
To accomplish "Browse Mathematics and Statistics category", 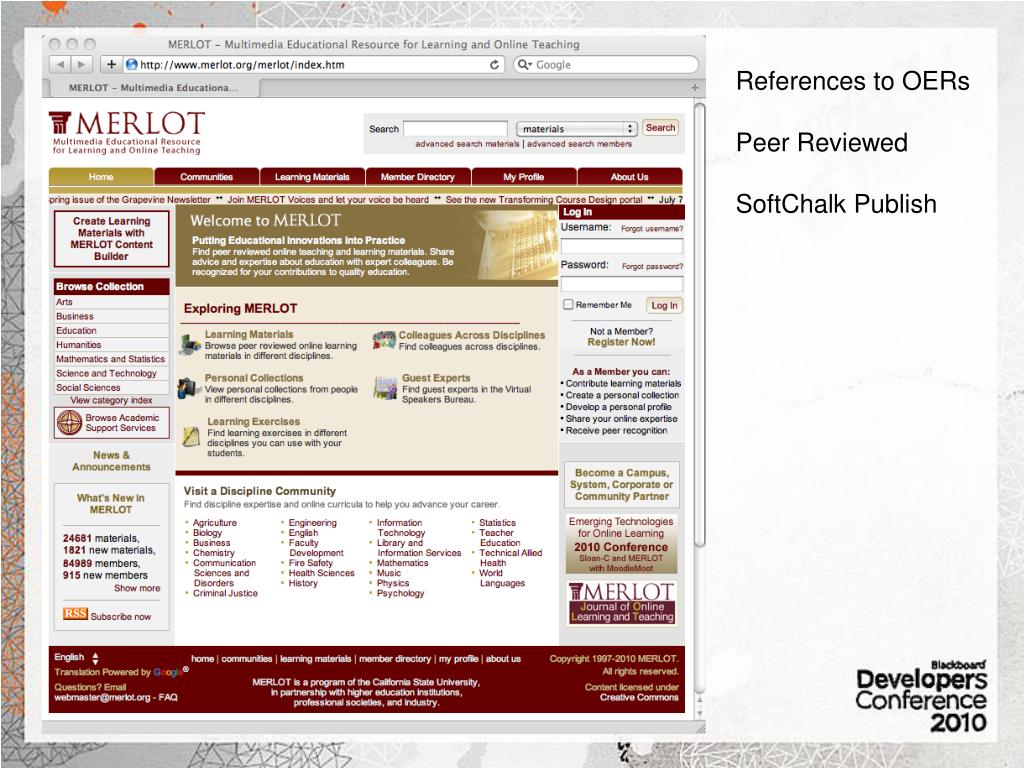I will (110, 359).
